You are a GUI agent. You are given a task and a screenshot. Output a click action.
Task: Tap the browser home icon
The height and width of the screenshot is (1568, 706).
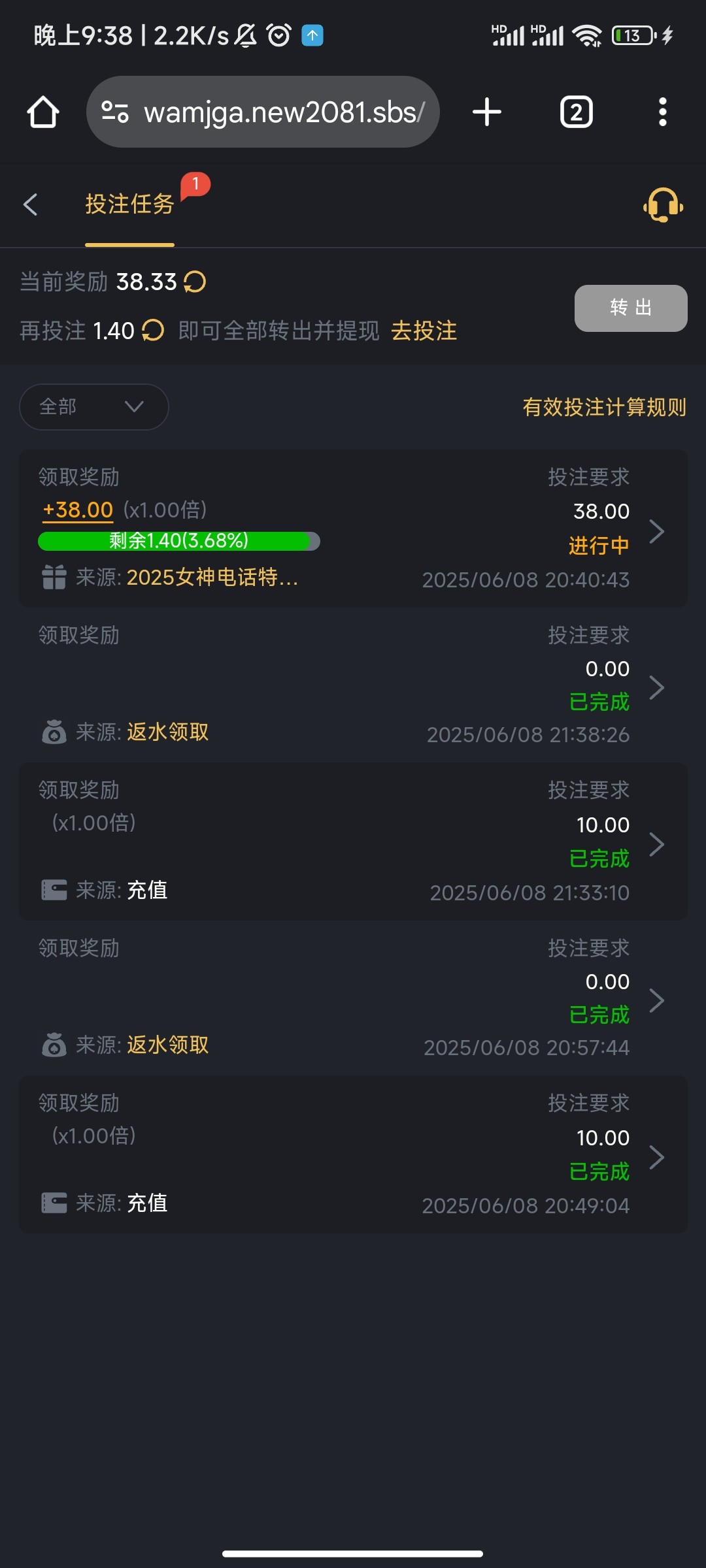43,112
